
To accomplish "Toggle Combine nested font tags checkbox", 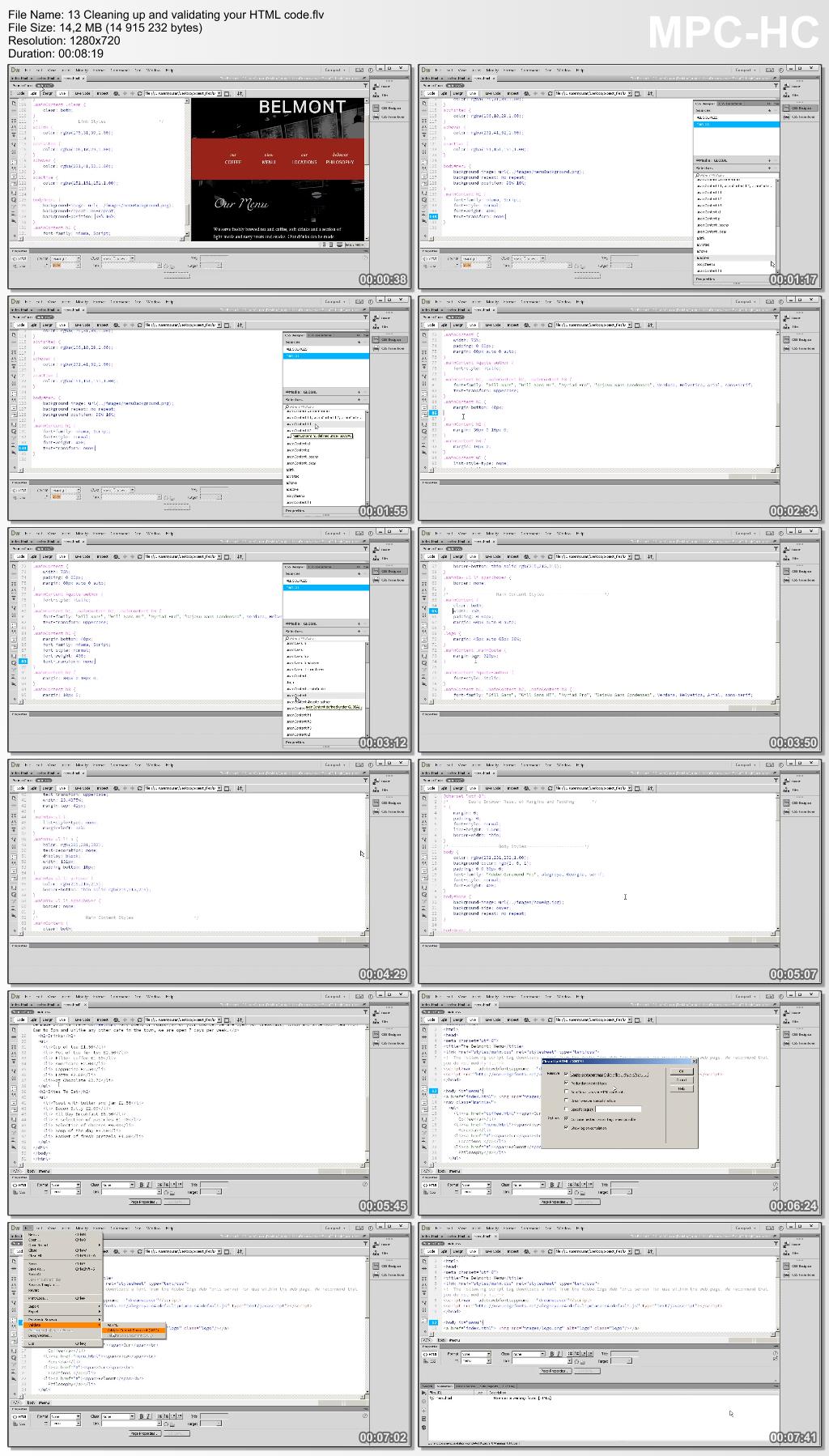I will [x=567, y=1118].
